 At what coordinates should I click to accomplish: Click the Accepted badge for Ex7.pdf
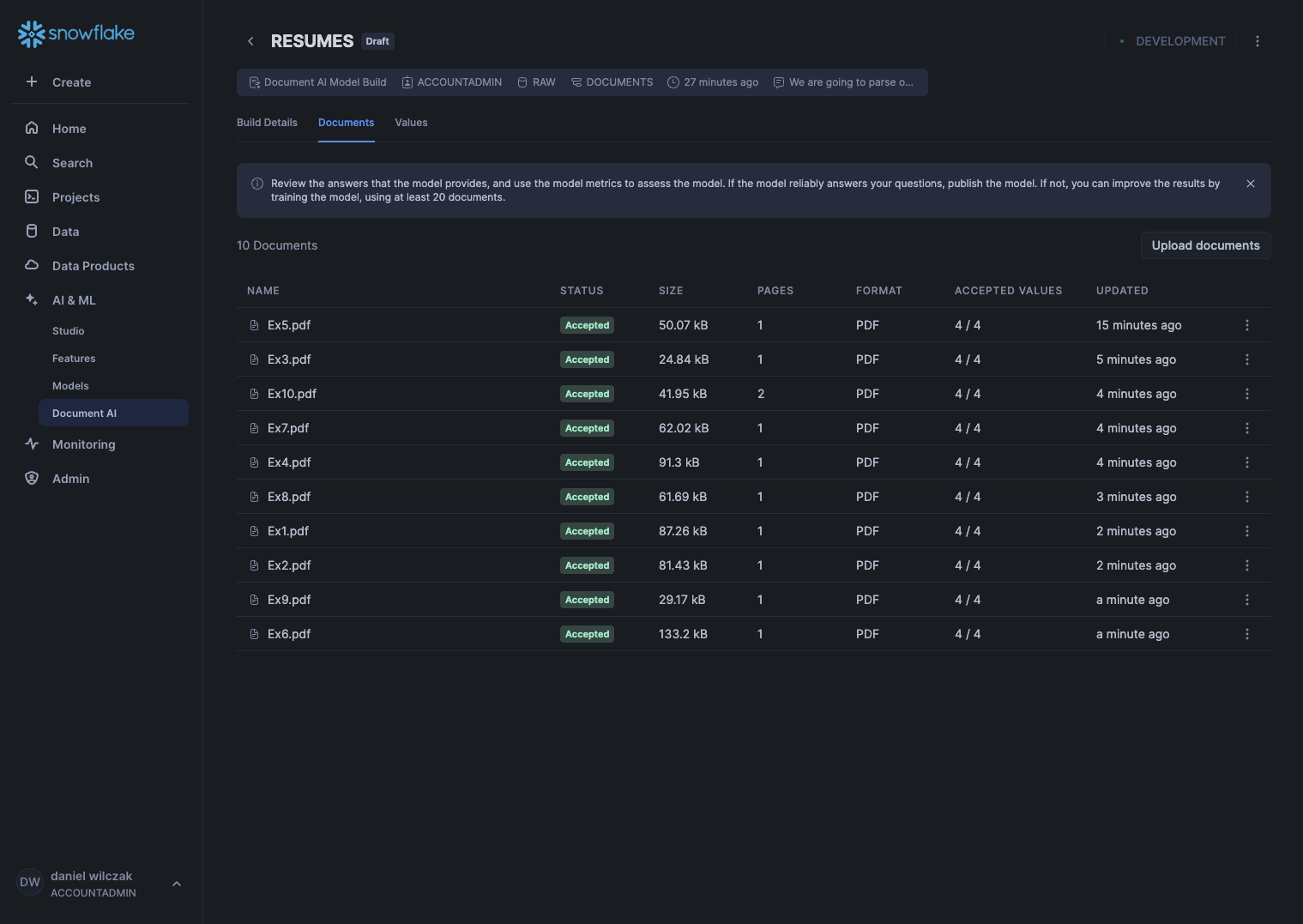pos(587,428)
